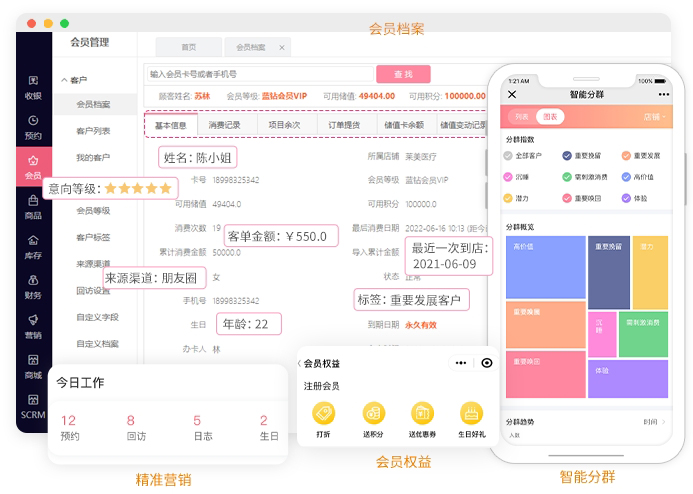Open the 预约 appointment sidebar icon
The width and height of the screenshot is (693, 494).
tap(33, 126)
